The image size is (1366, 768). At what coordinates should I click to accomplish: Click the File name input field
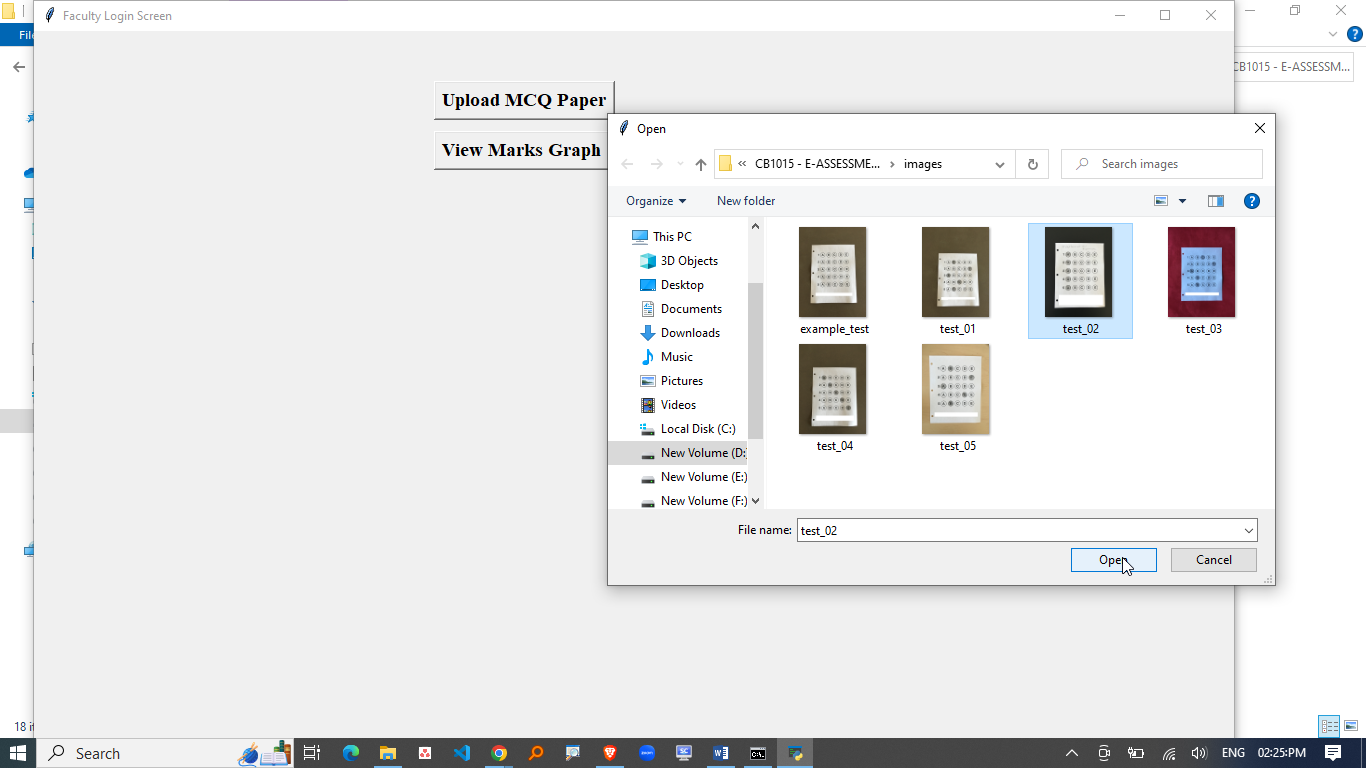(x=1018, y=531)
